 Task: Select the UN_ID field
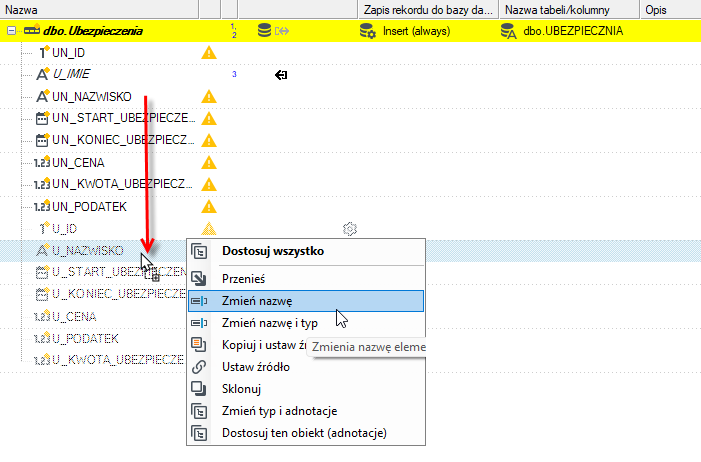(68, 53)
